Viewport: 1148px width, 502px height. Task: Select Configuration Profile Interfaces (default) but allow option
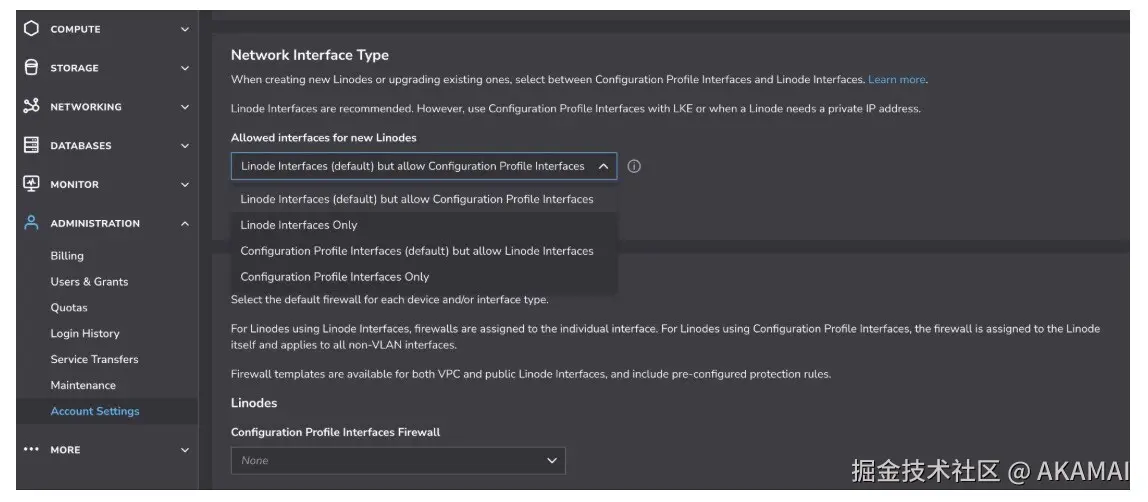pos(424,251)
